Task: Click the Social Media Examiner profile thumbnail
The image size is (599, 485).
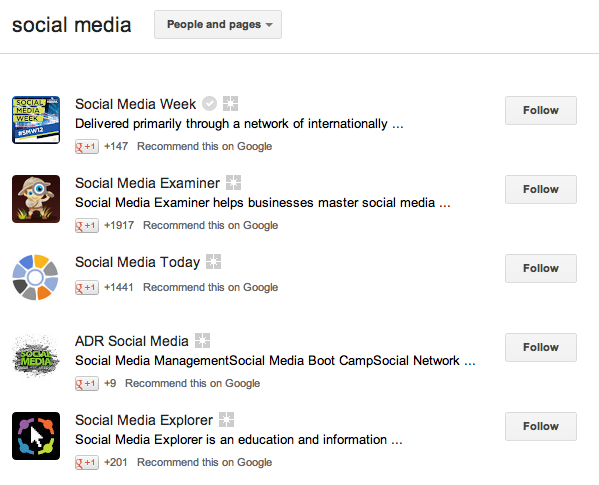Action: coord(36,199)
